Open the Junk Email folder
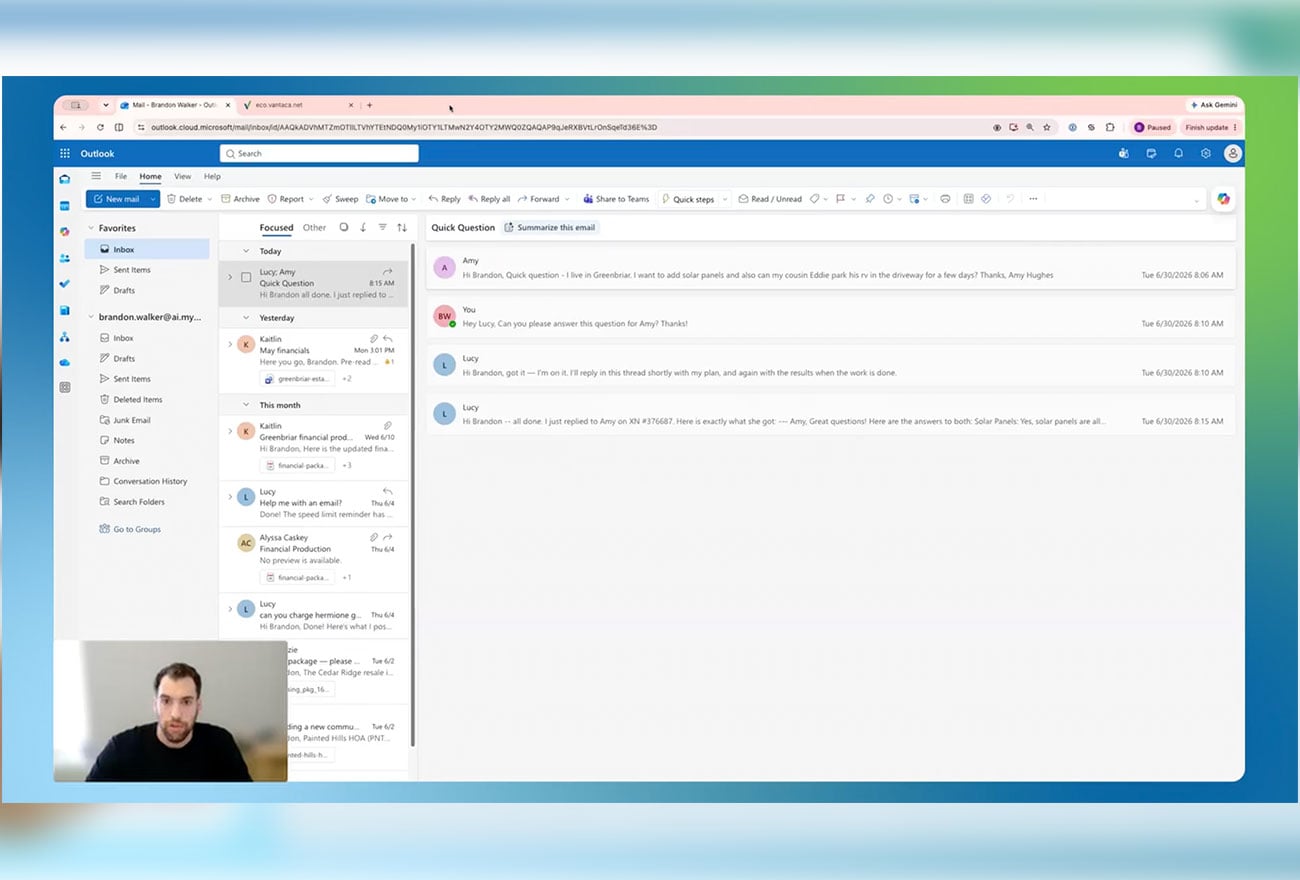The width and height of the screenshot is (1300, 880). pyautogui.click(x=132, y=420)
